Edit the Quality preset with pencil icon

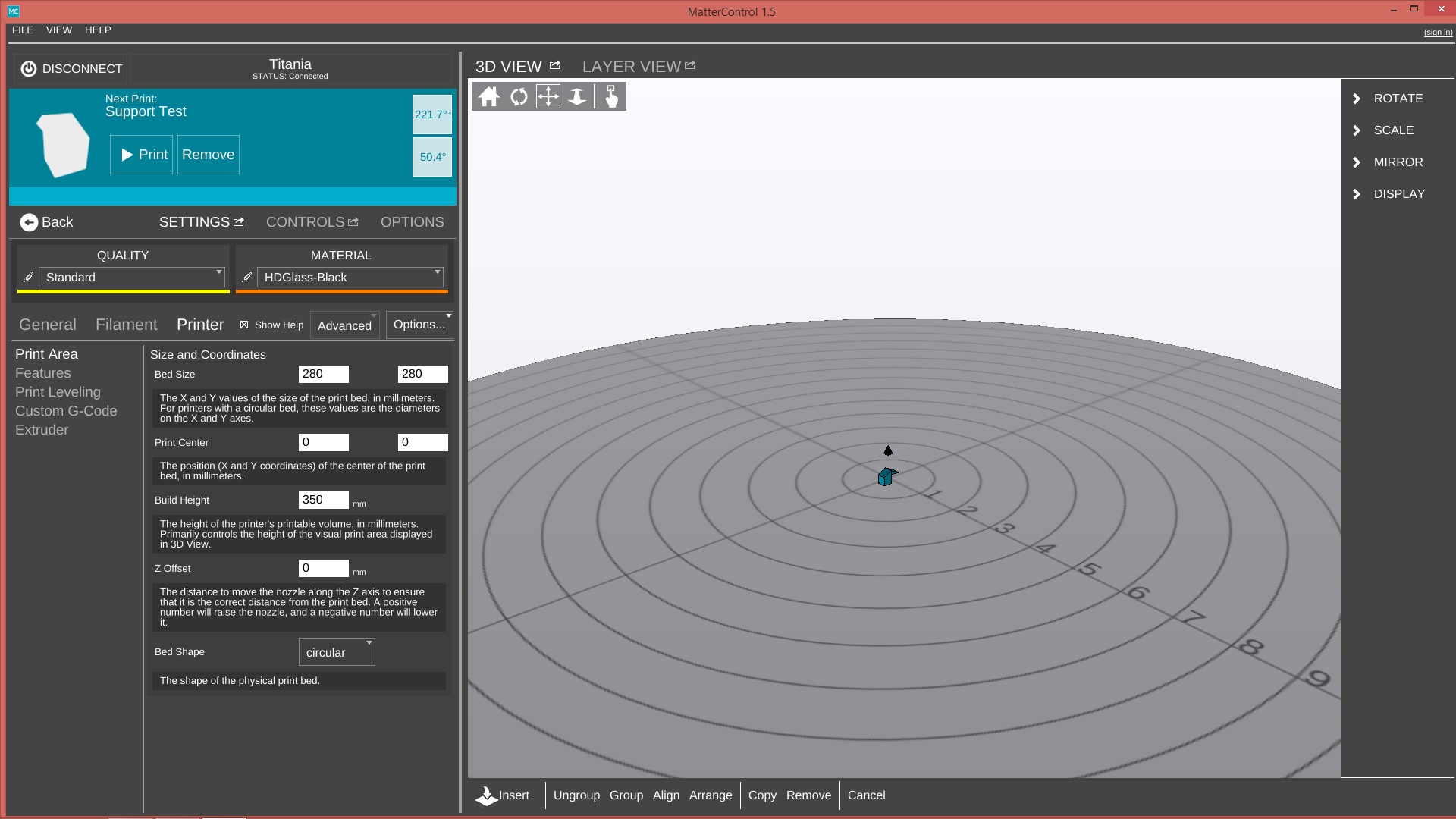click(x=28, y=278)
